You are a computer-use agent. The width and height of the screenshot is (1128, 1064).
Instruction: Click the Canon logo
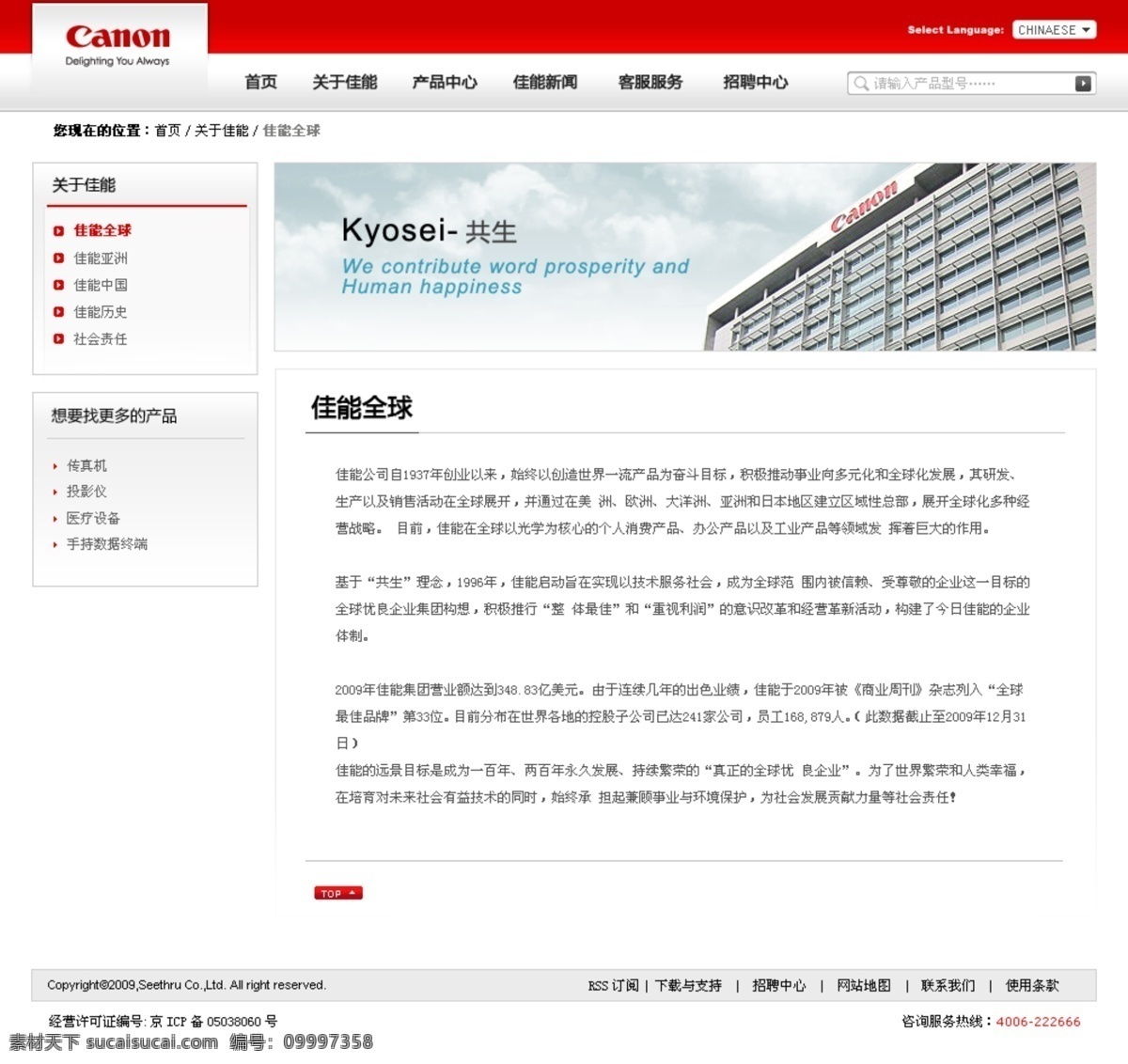(x=118, y=44)
